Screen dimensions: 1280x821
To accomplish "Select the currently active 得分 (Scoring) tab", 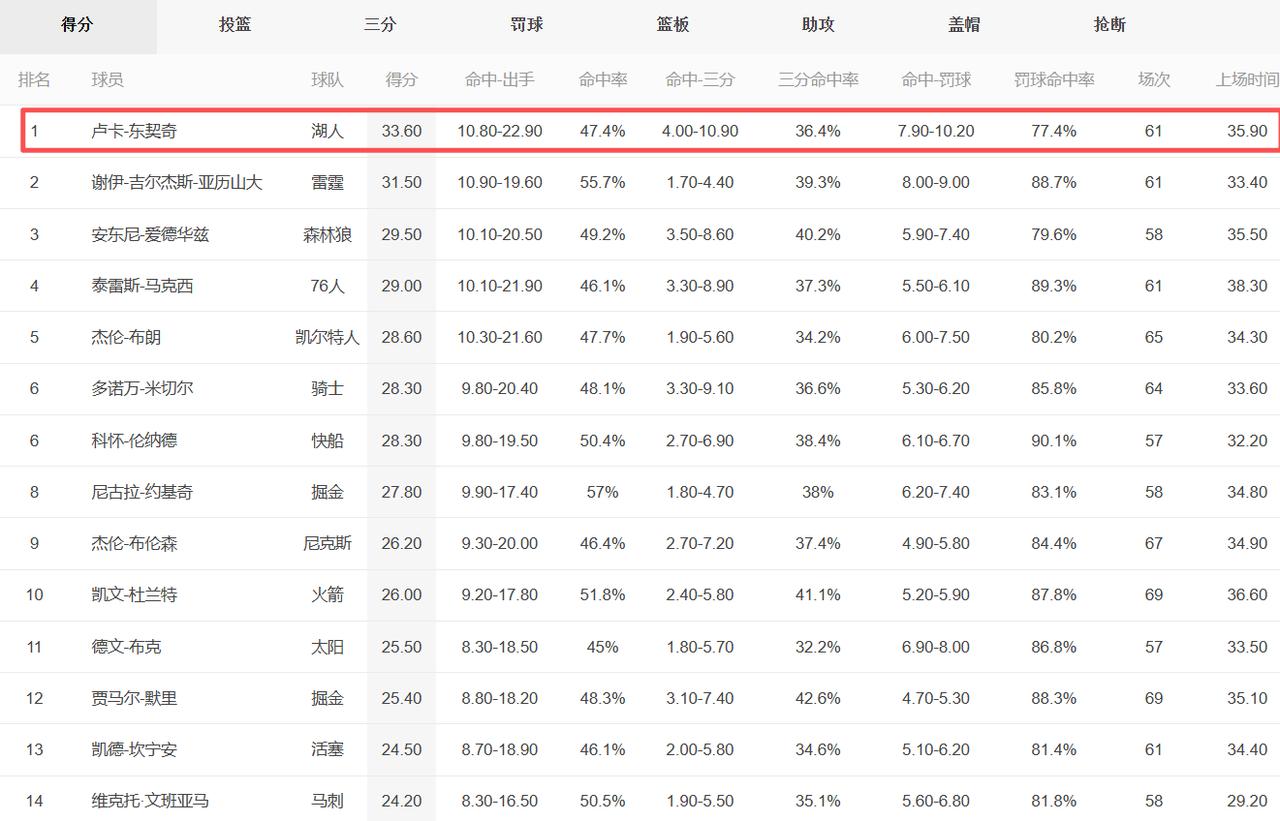I will pyautogui.click(x=78, y=26).
